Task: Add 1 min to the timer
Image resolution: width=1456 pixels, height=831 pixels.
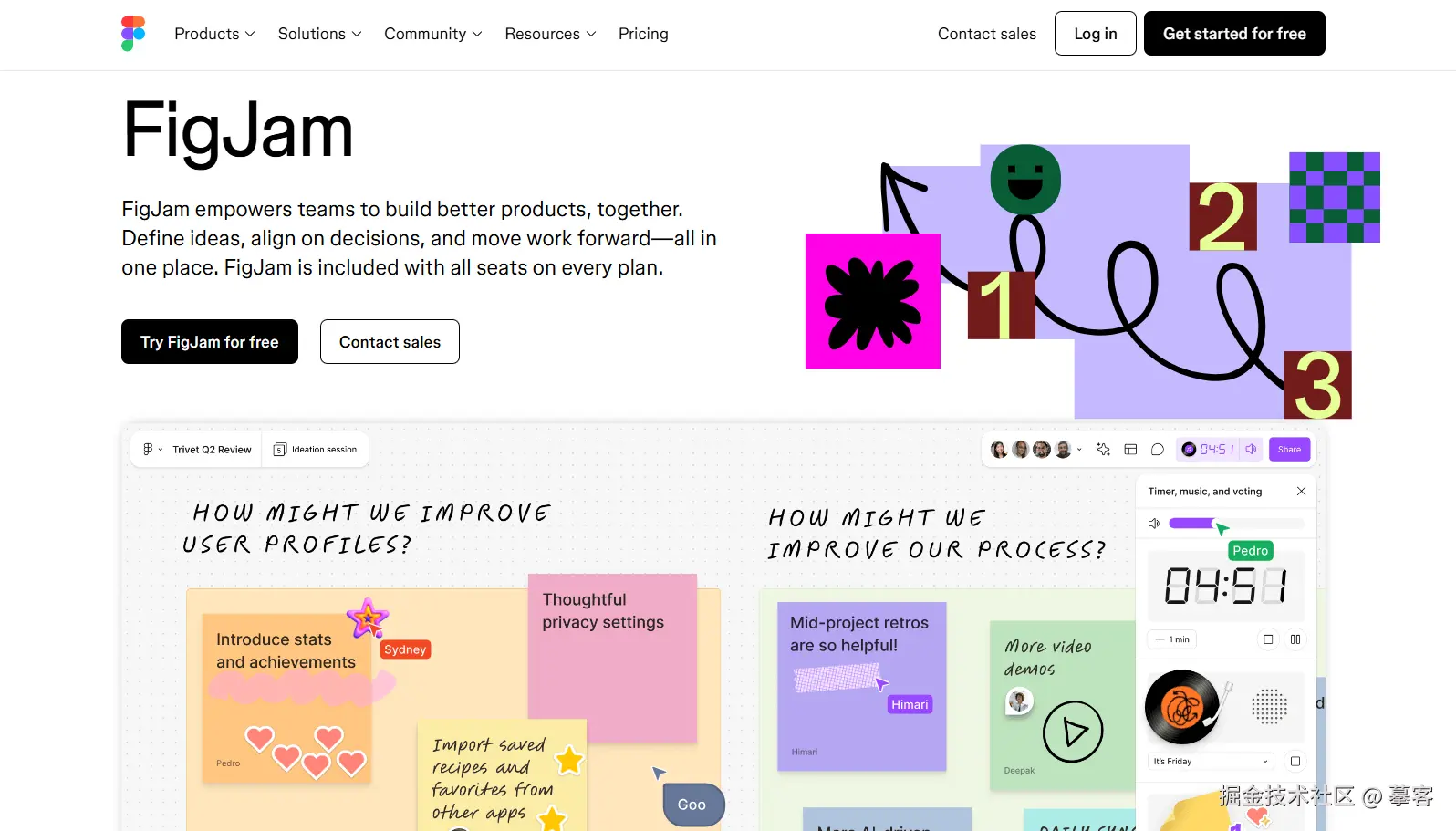Action: (1172, 639)
